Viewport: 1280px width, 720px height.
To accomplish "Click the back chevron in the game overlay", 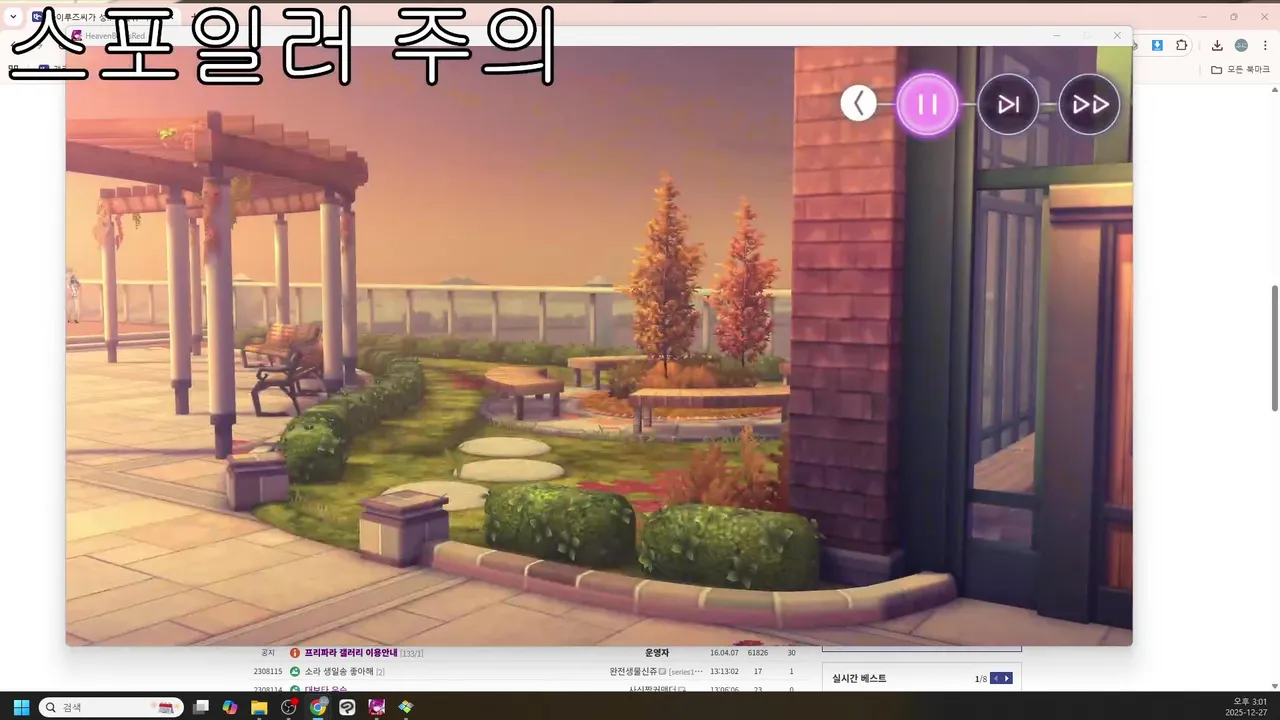I will [858, 103].
